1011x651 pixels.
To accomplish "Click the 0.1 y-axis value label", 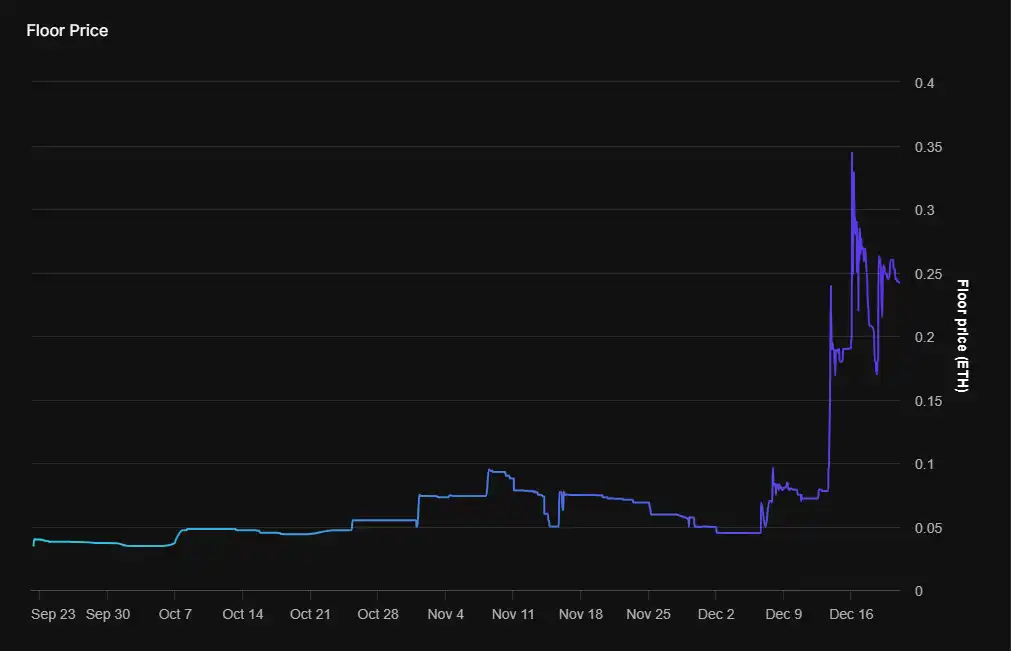I will tap(924, 464).
